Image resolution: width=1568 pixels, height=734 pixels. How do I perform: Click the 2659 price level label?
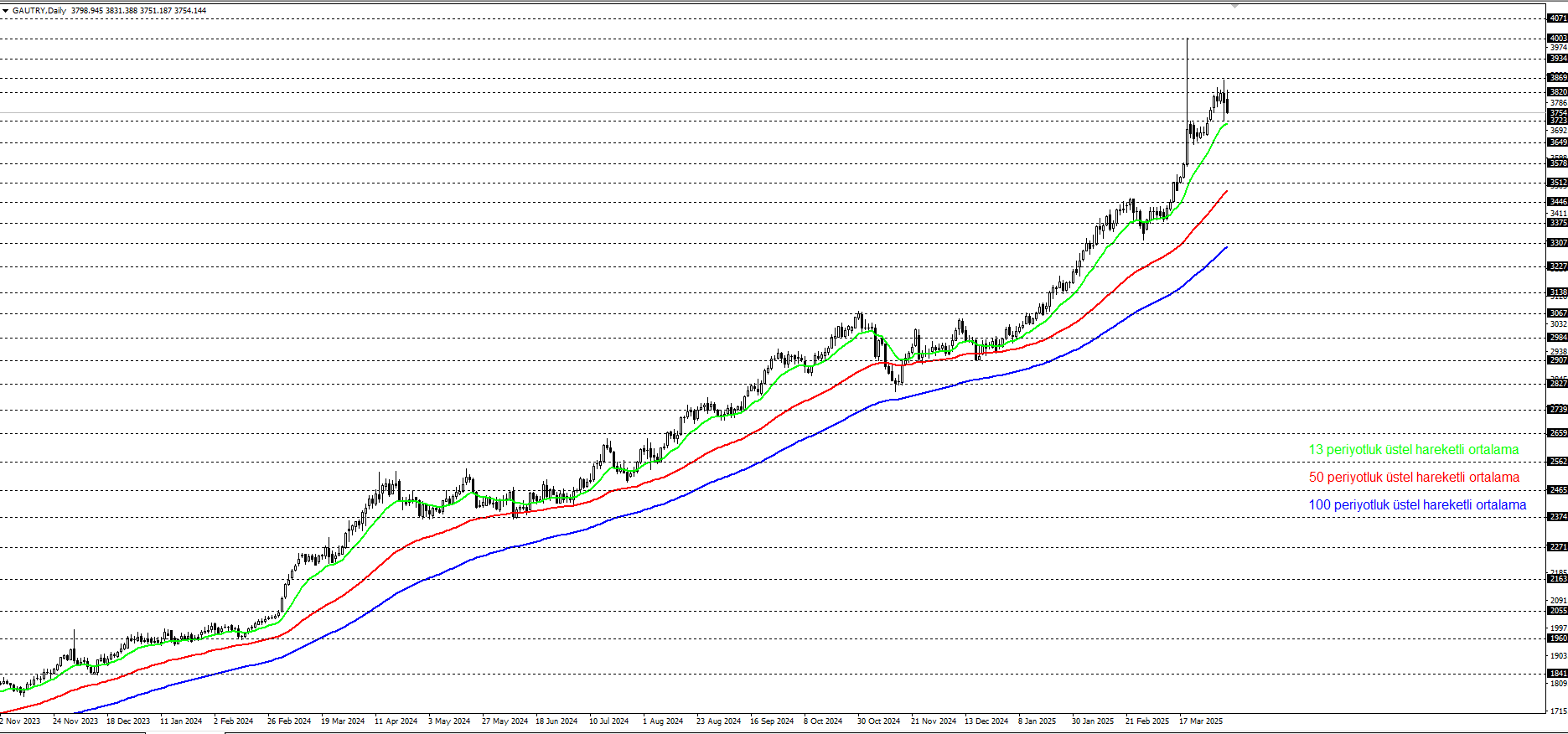pyautogui.click(x=1557, y=433)
